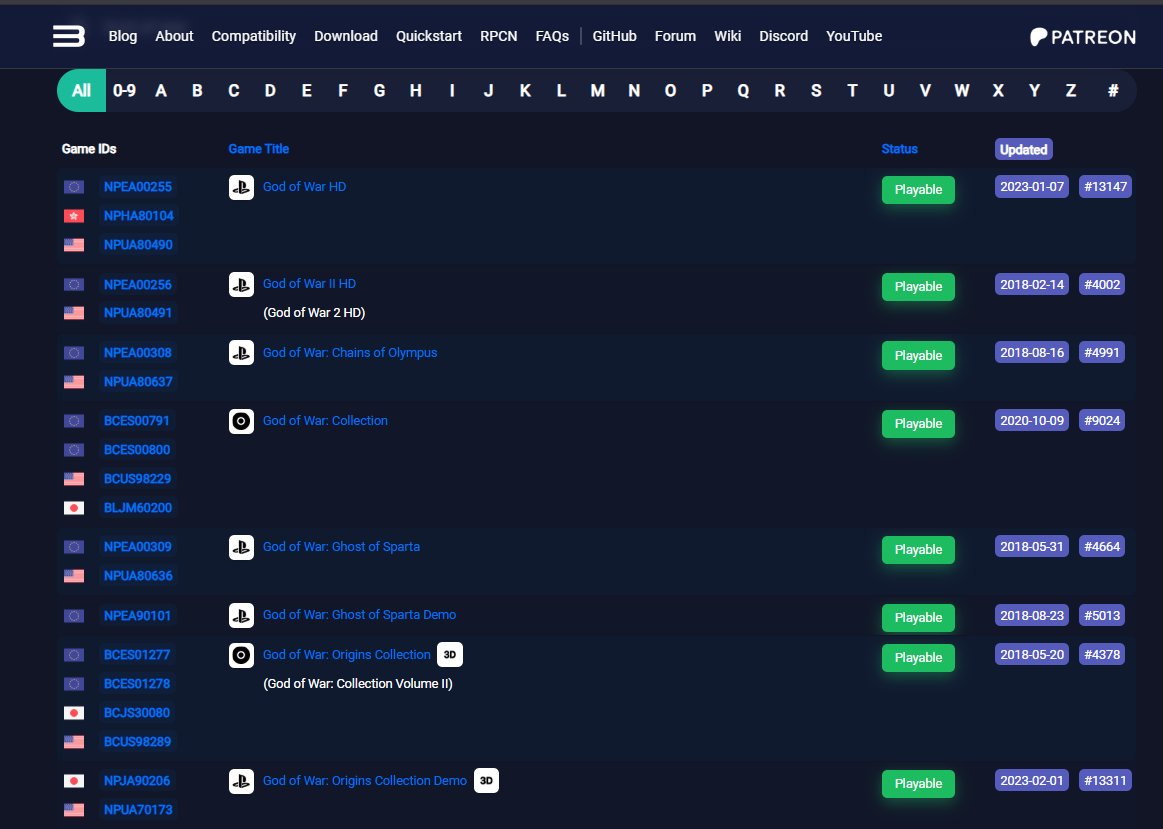This screenshot has height=829, width=1163.
Task: Click Playable status for Ghost of Sparta Demo
Action: [918, 618]
